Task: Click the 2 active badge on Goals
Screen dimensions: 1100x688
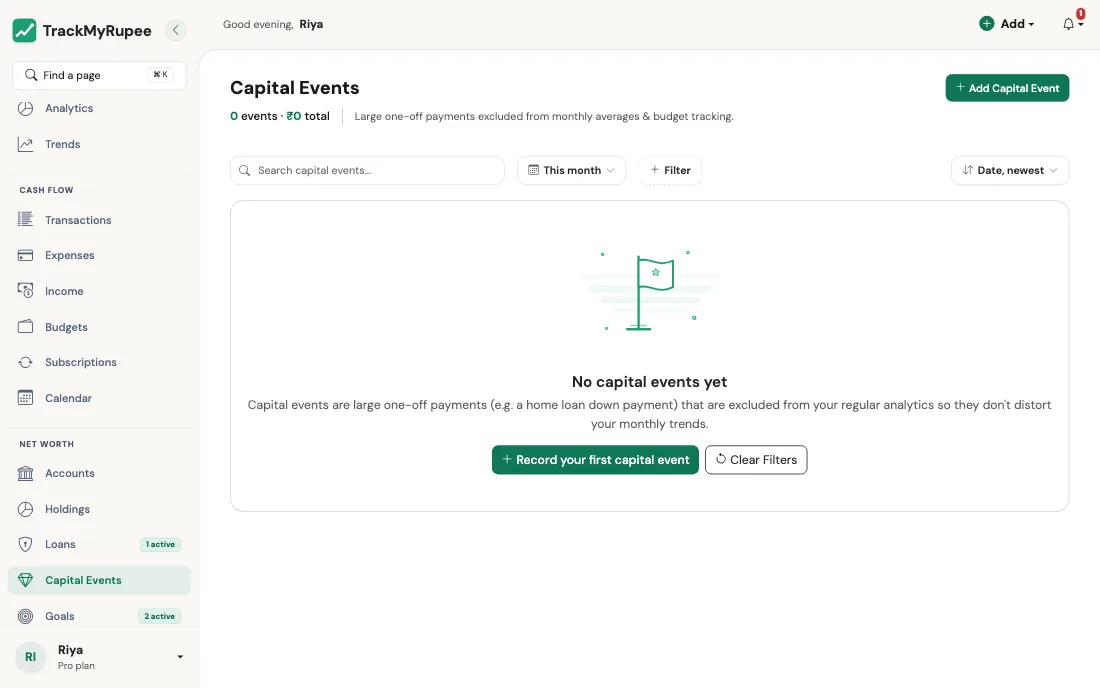Action: tap(159, 616)
